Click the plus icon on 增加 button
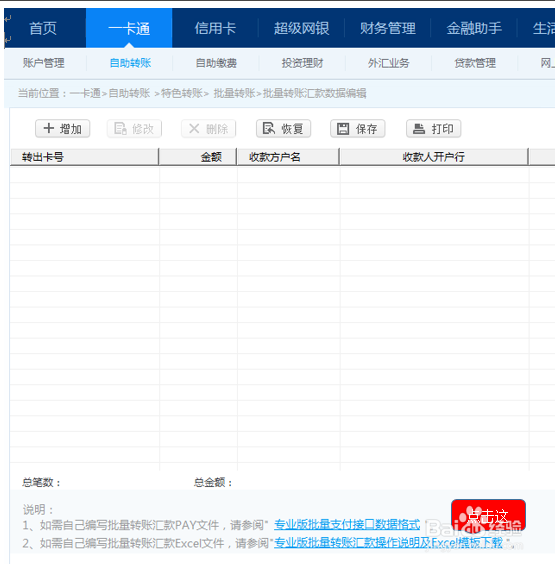Viewport: 555px width, 564px height. [49, 128]
